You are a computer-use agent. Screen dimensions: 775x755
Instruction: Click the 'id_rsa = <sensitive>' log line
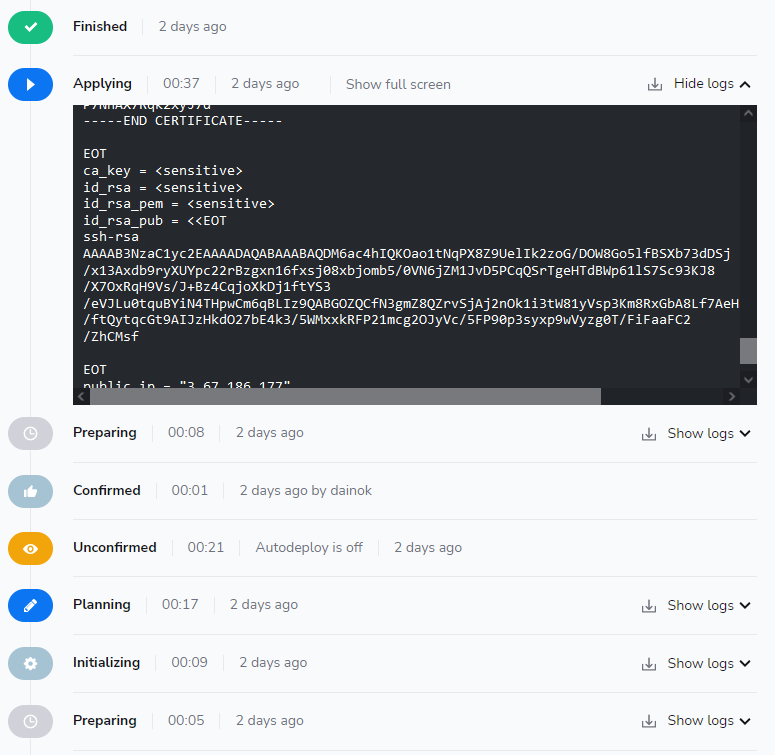[x=163, y=188]
